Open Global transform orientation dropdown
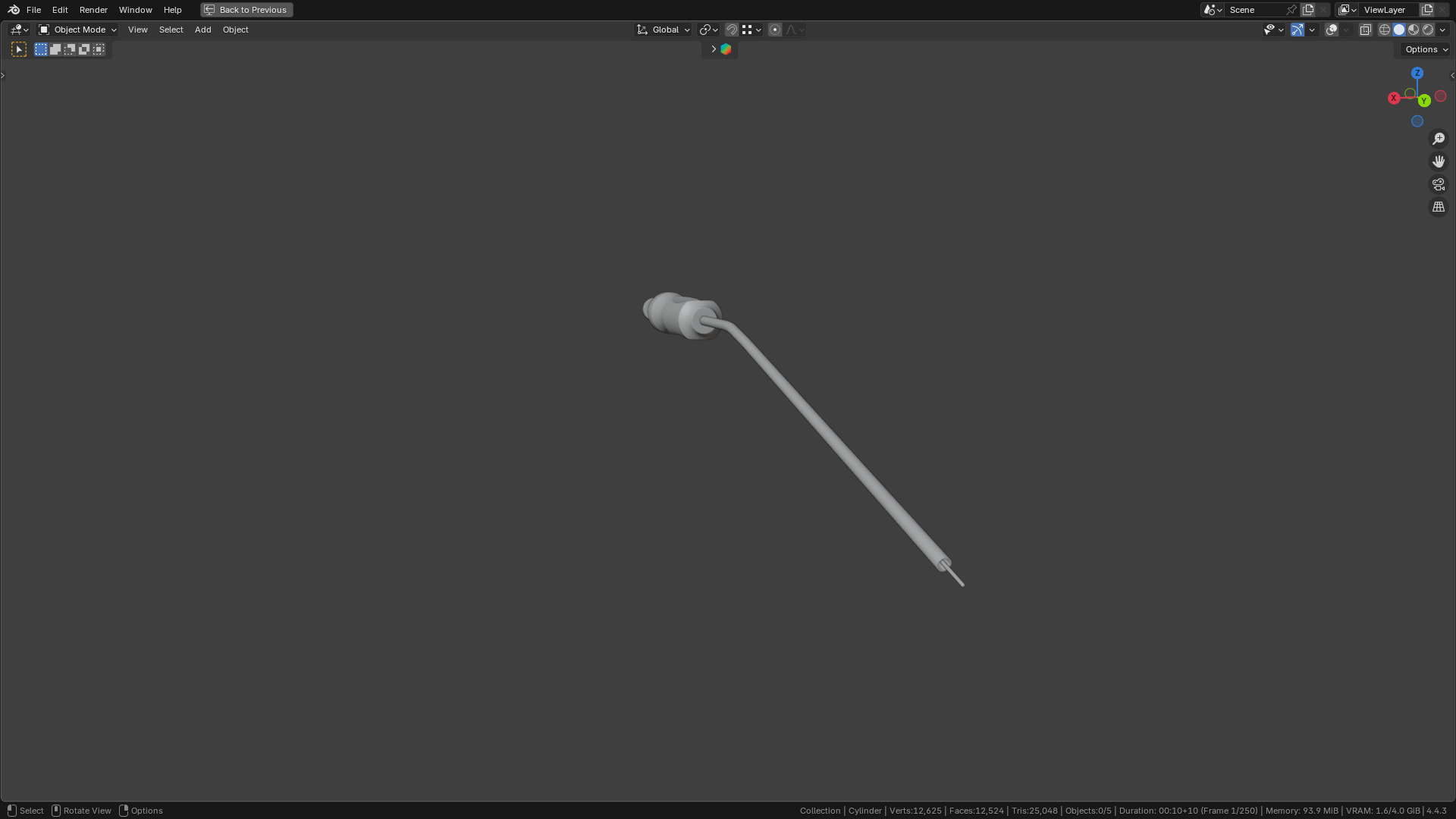This screenshot has width=1456, height=819. pos(664,30)
